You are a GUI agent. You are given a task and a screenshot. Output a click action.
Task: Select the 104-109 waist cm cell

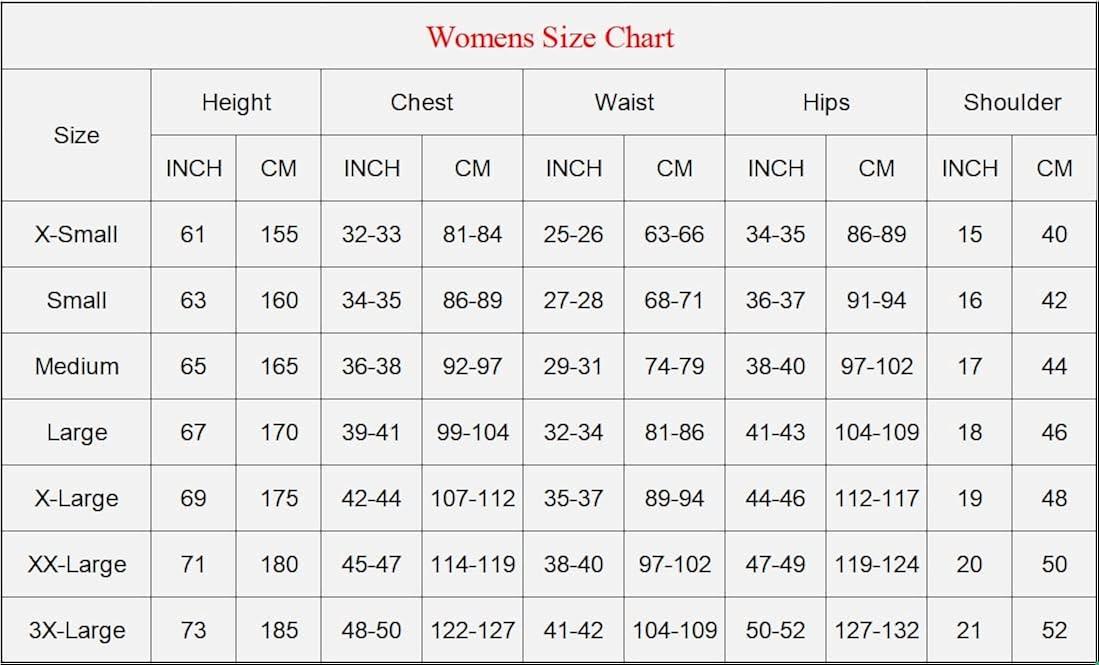pos(675,630)
